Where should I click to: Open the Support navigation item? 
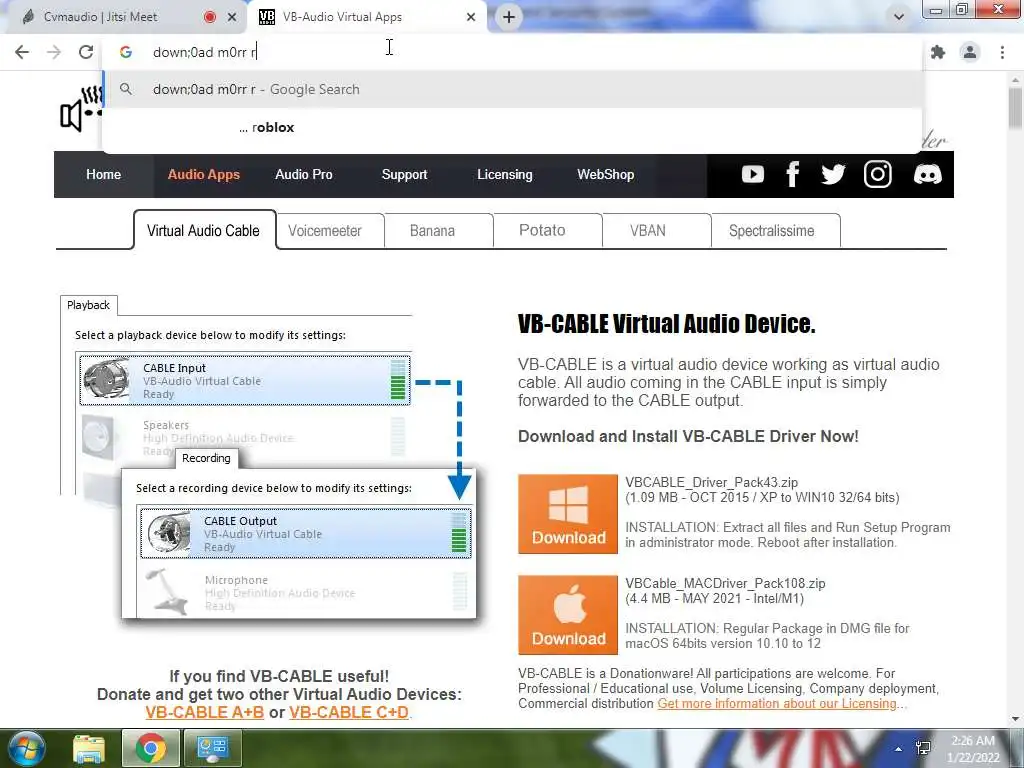point(404,174)
